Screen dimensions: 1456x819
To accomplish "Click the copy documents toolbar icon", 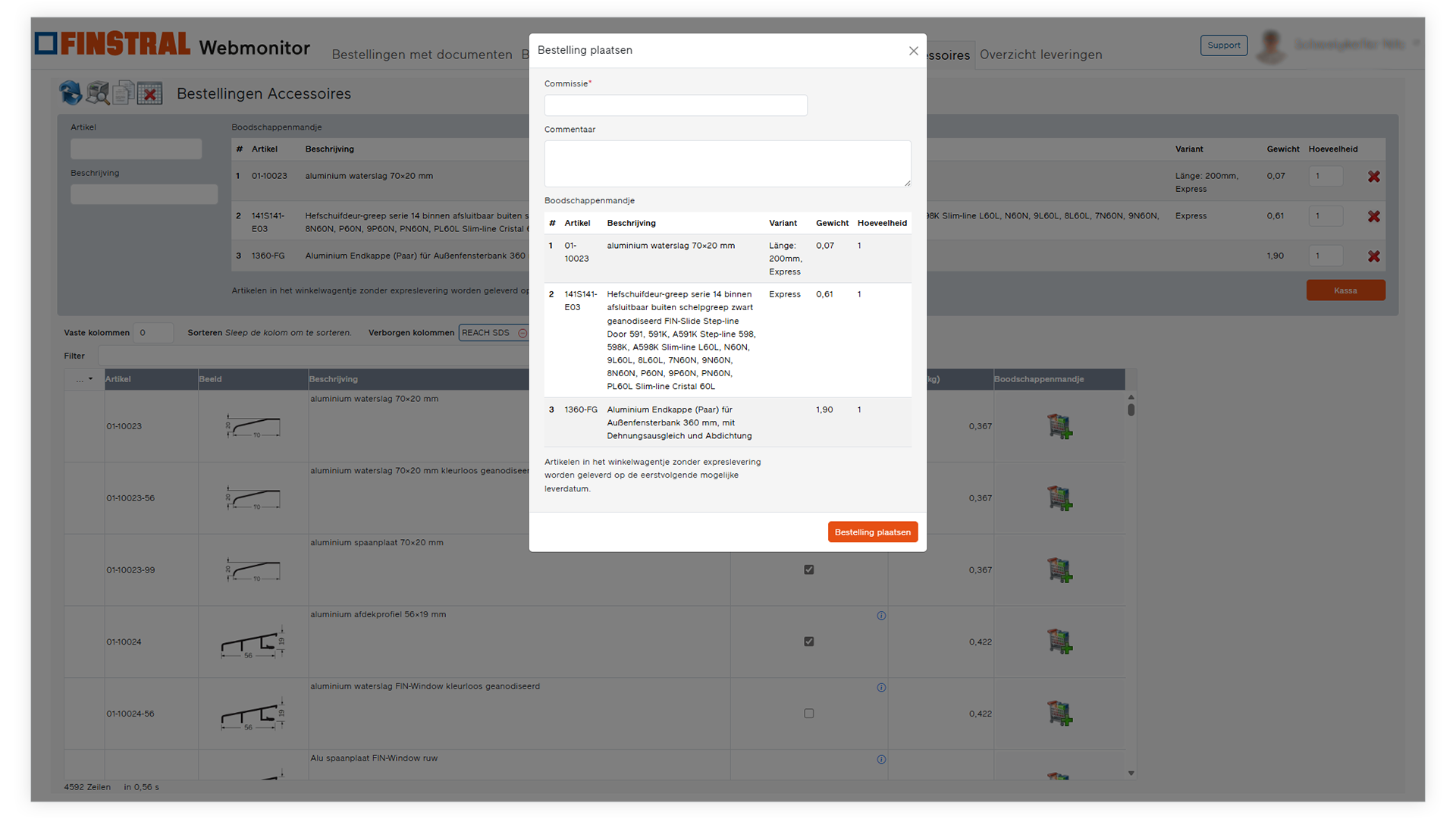I will click(124, 93).
